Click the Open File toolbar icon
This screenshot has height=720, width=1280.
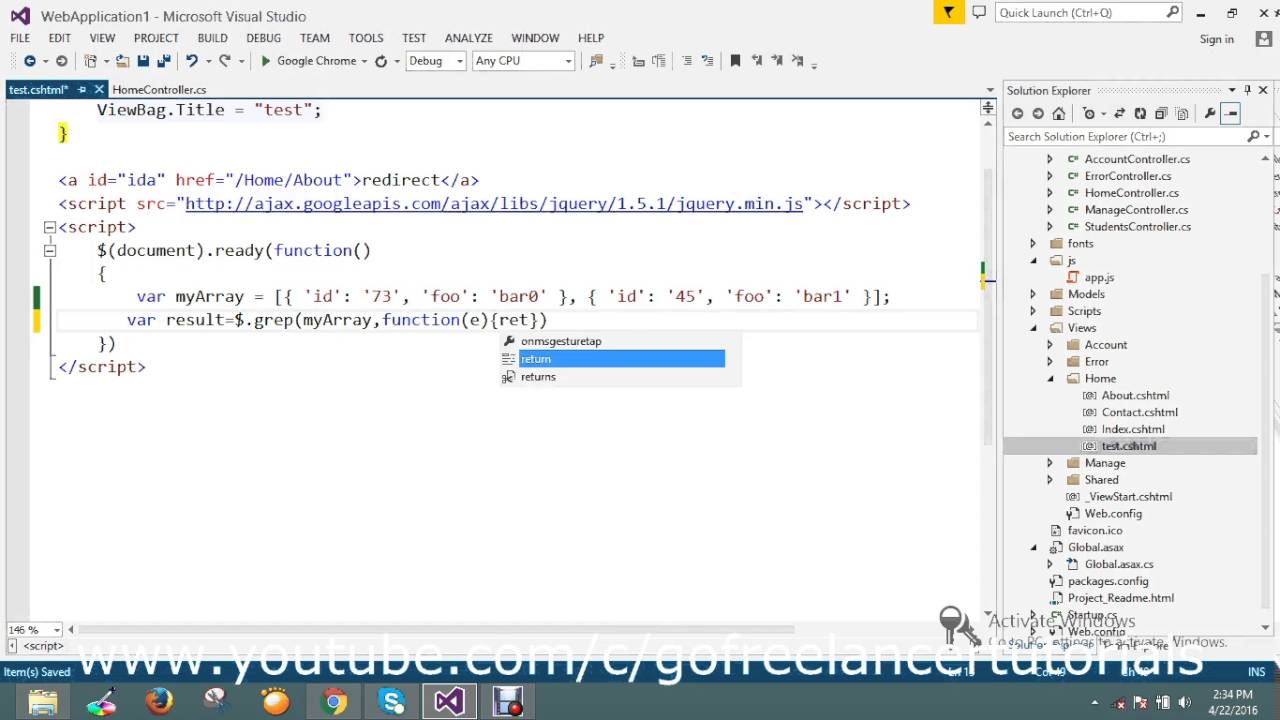point(122,61)
